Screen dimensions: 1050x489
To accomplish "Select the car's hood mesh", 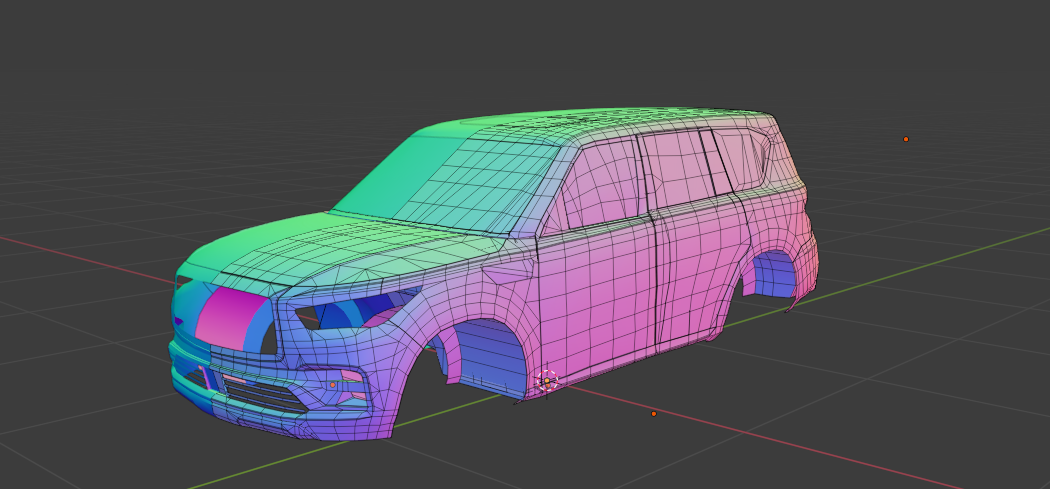I will pos(342,249).
